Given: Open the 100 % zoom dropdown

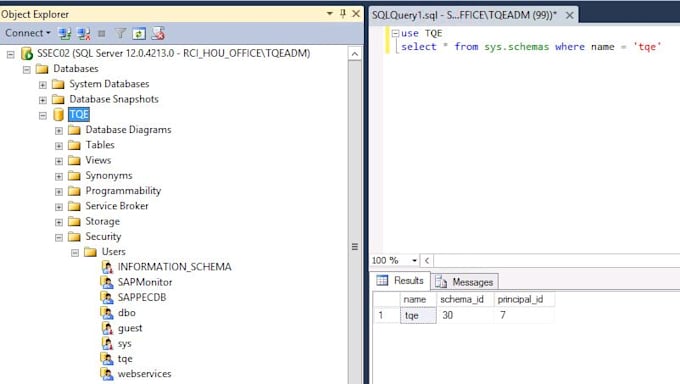Looking at the screenshot, I should click(x=414, y=260).
